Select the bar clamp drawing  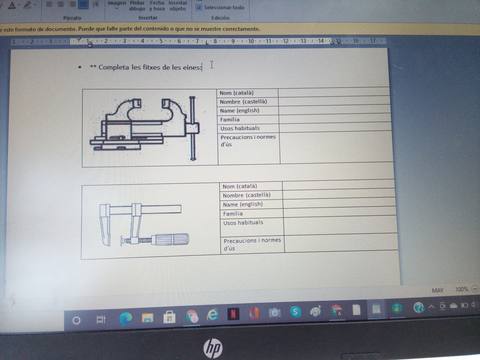point(144,224)
